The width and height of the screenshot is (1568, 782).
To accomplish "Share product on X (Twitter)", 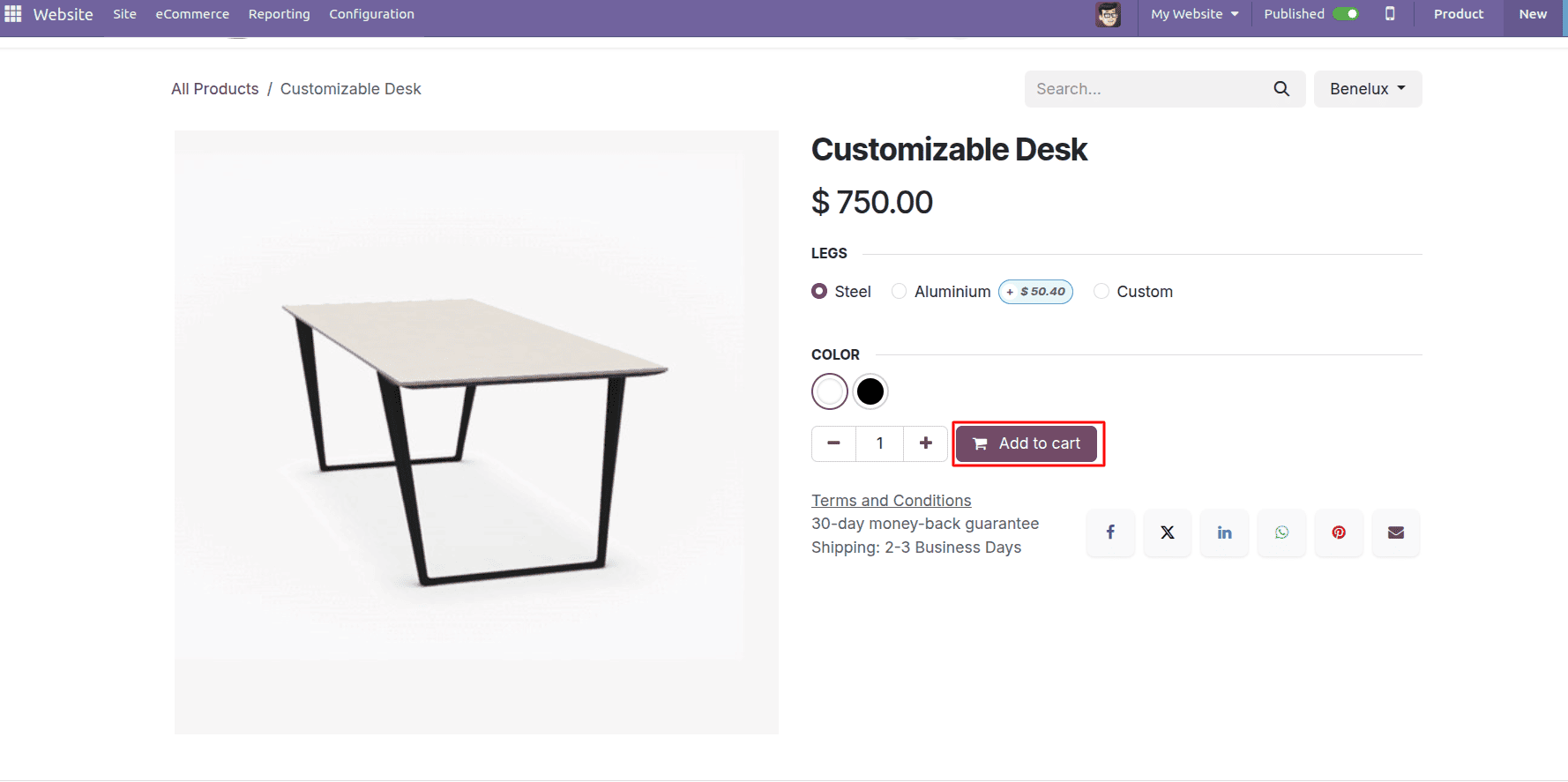I will [x=1168, y=533].
